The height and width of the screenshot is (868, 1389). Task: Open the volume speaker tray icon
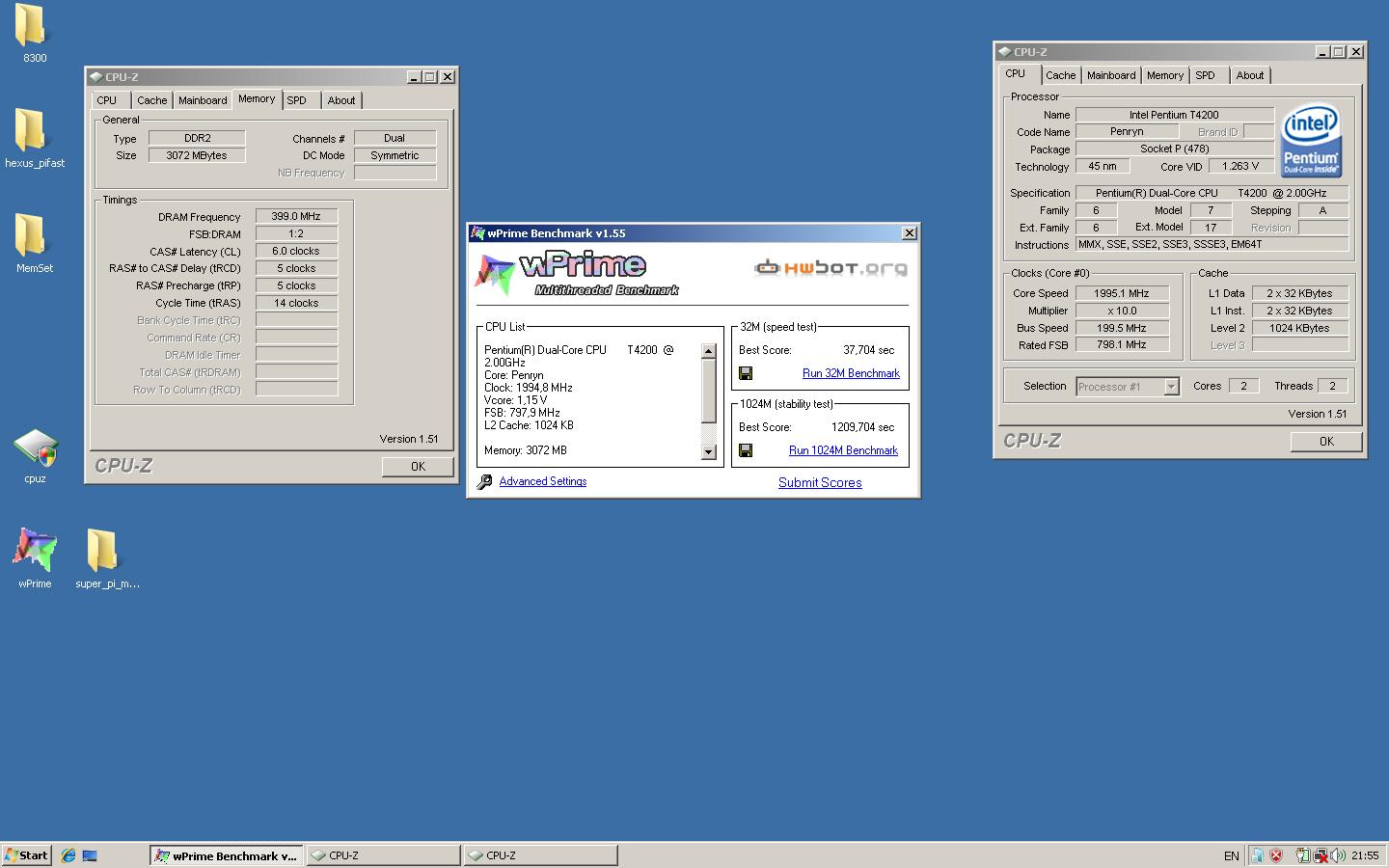pyautogui.click(x=1339, y=855)
